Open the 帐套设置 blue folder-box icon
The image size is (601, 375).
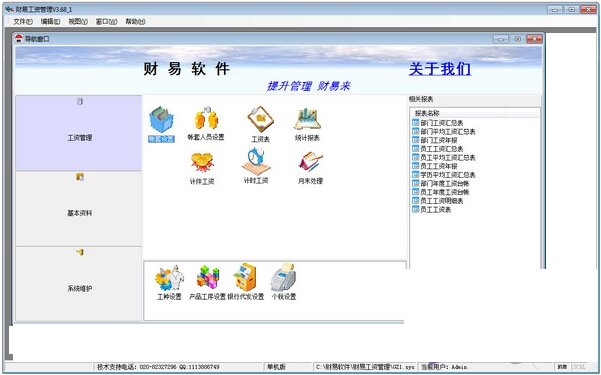161,120
